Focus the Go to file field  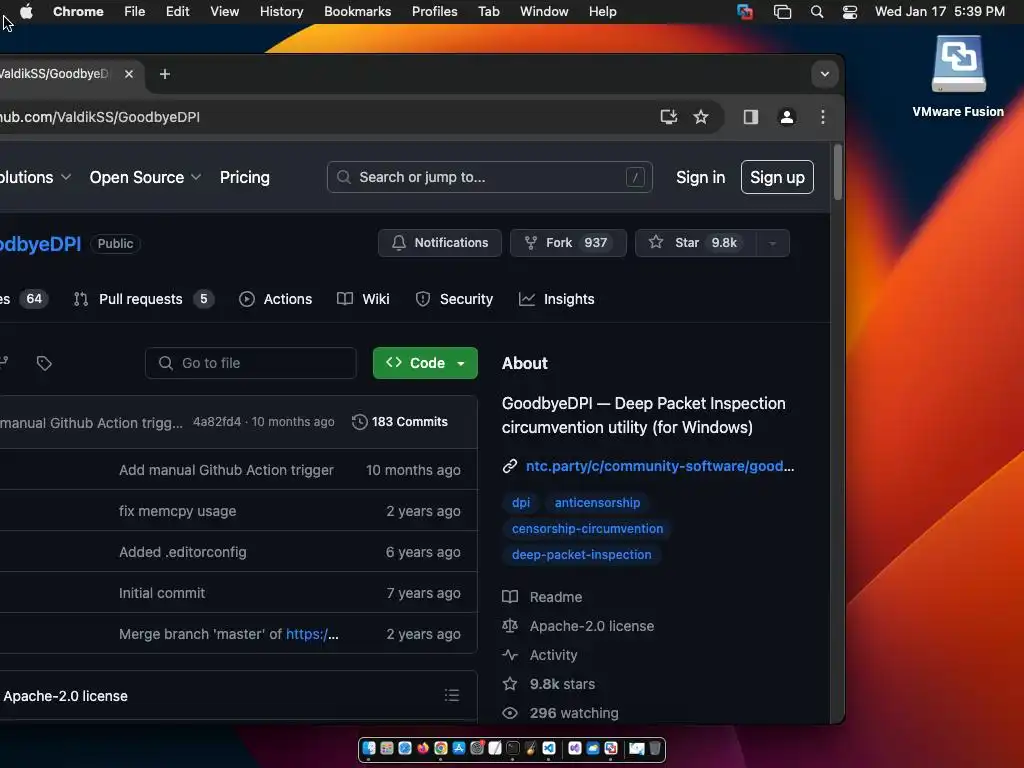coord(251,363)
